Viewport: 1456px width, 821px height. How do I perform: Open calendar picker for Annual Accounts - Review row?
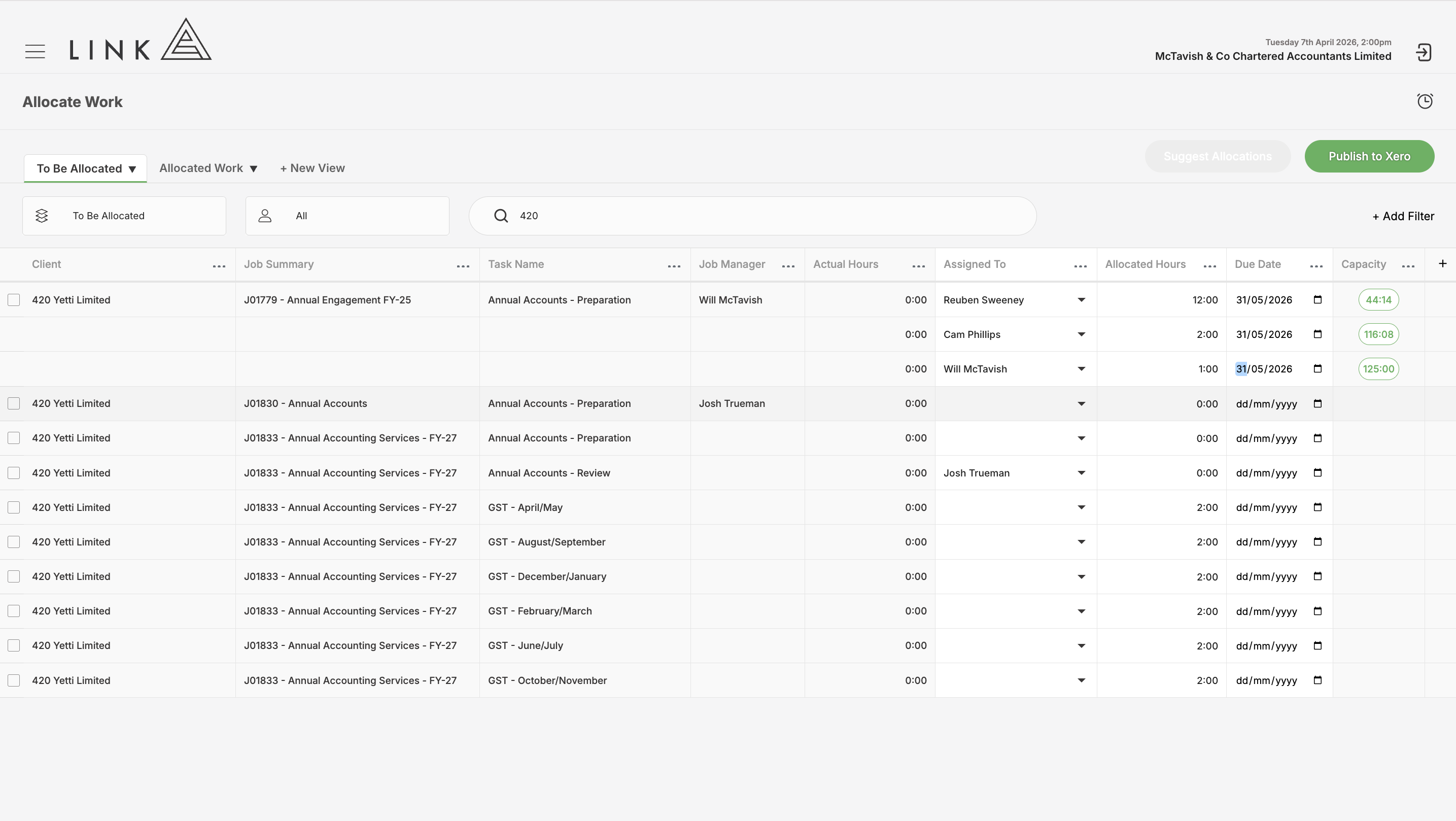tap(1318, 473)
